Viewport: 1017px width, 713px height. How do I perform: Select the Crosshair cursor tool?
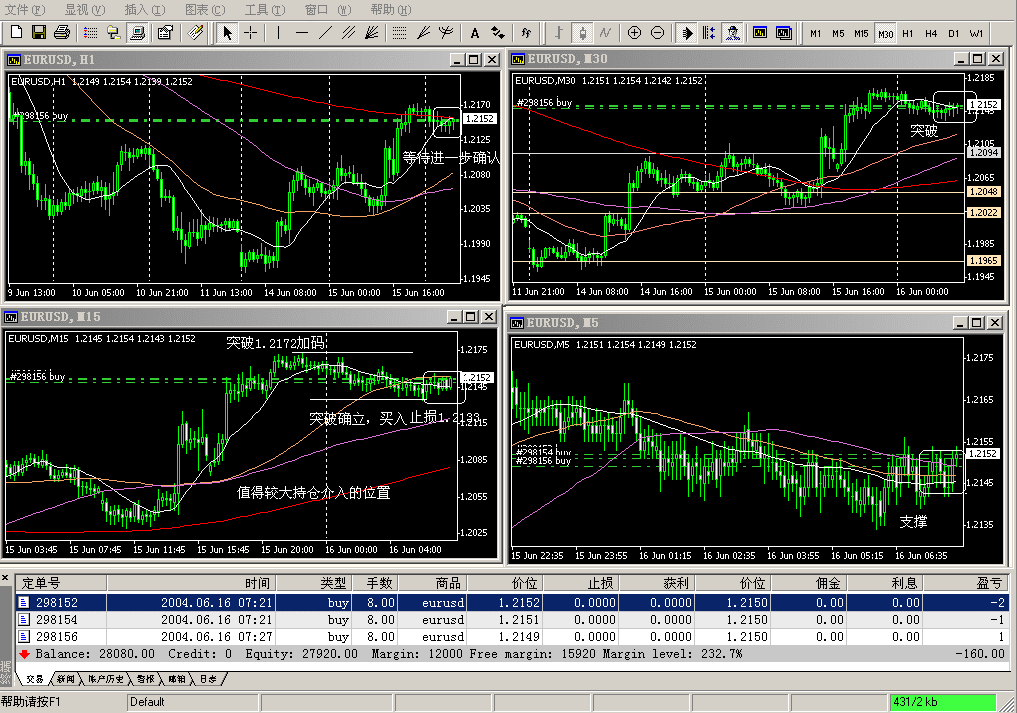[x=250, y=33]
